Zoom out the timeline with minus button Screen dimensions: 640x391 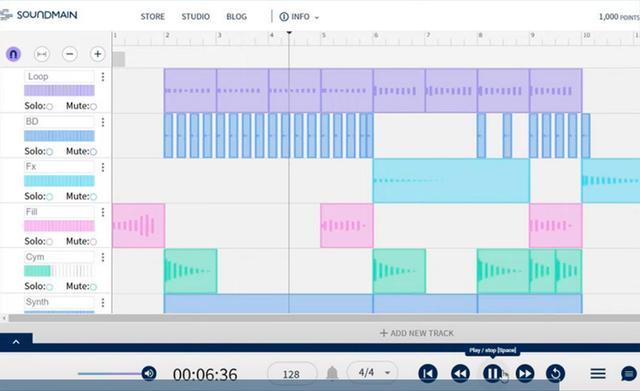(x=70, y=54)
